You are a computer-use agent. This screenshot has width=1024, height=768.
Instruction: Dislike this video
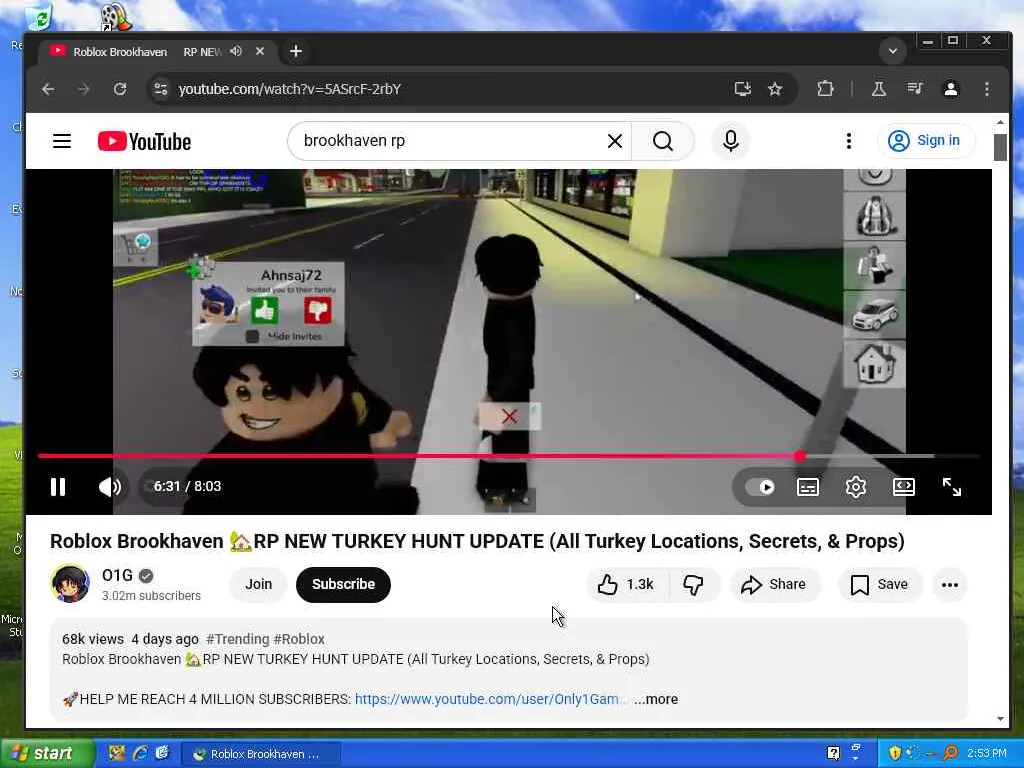pos(694,584)
